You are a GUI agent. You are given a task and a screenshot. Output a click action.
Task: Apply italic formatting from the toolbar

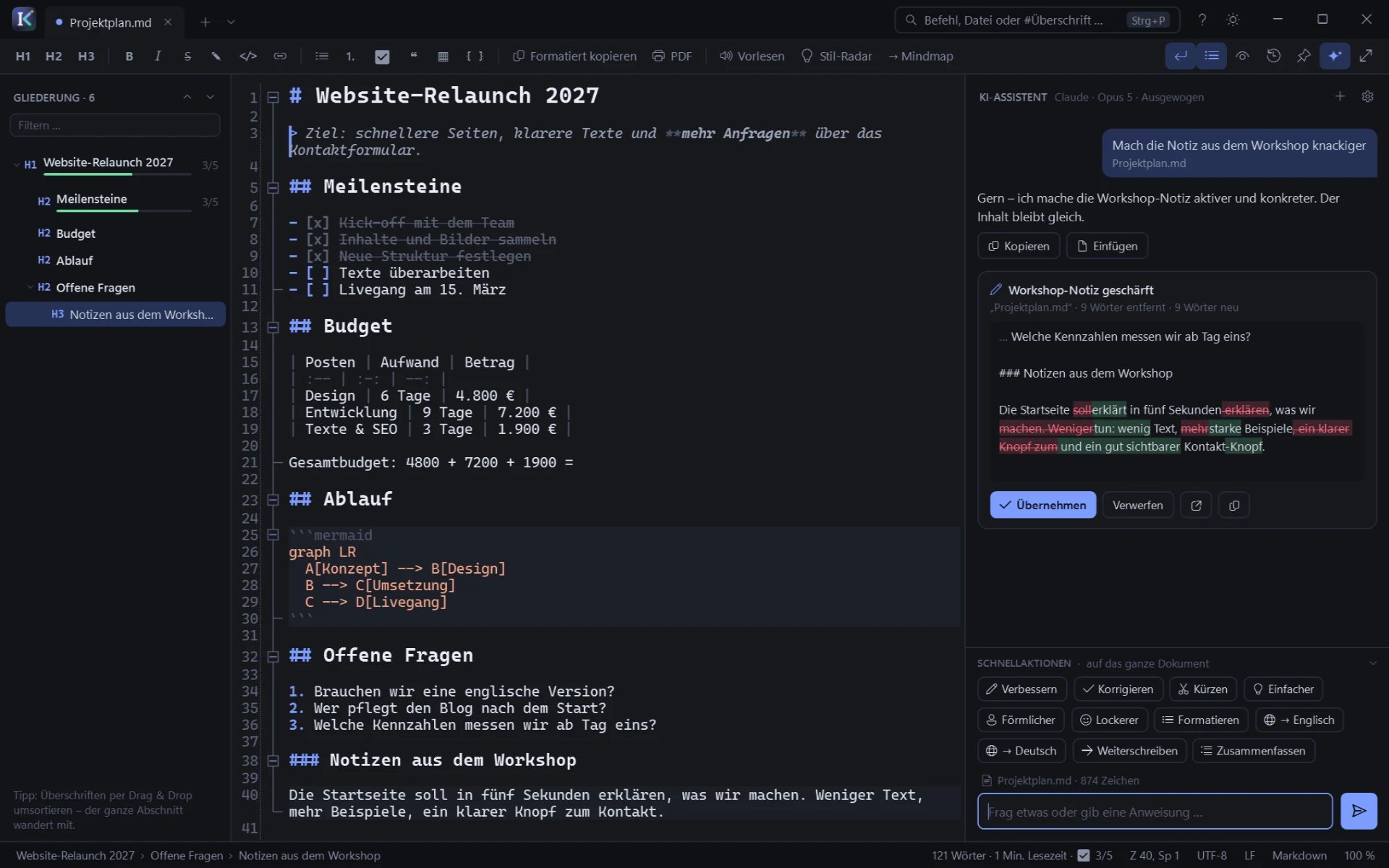pyautogui.click(x=158, y=56)
